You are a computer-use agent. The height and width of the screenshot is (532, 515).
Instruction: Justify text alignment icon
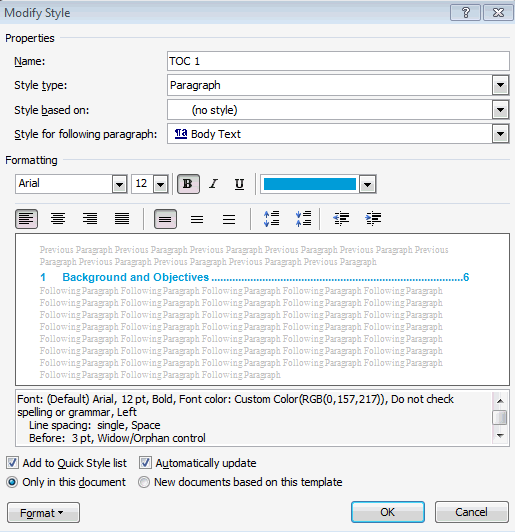point(122,219)
